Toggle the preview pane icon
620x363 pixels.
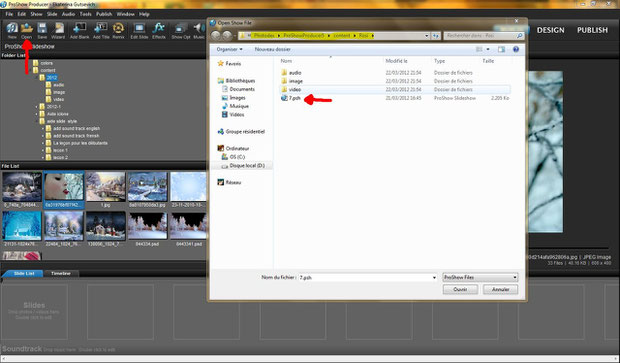click(501, 49)
